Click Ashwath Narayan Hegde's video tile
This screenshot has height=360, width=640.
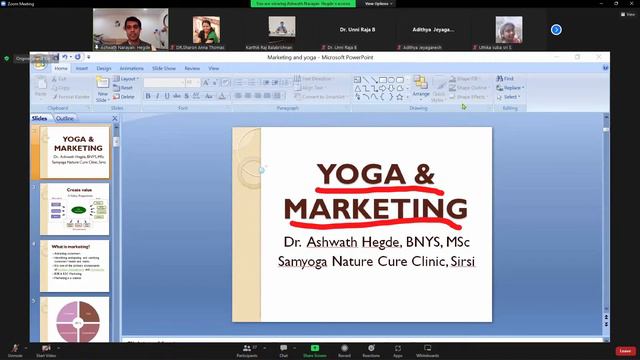point(131,29)
